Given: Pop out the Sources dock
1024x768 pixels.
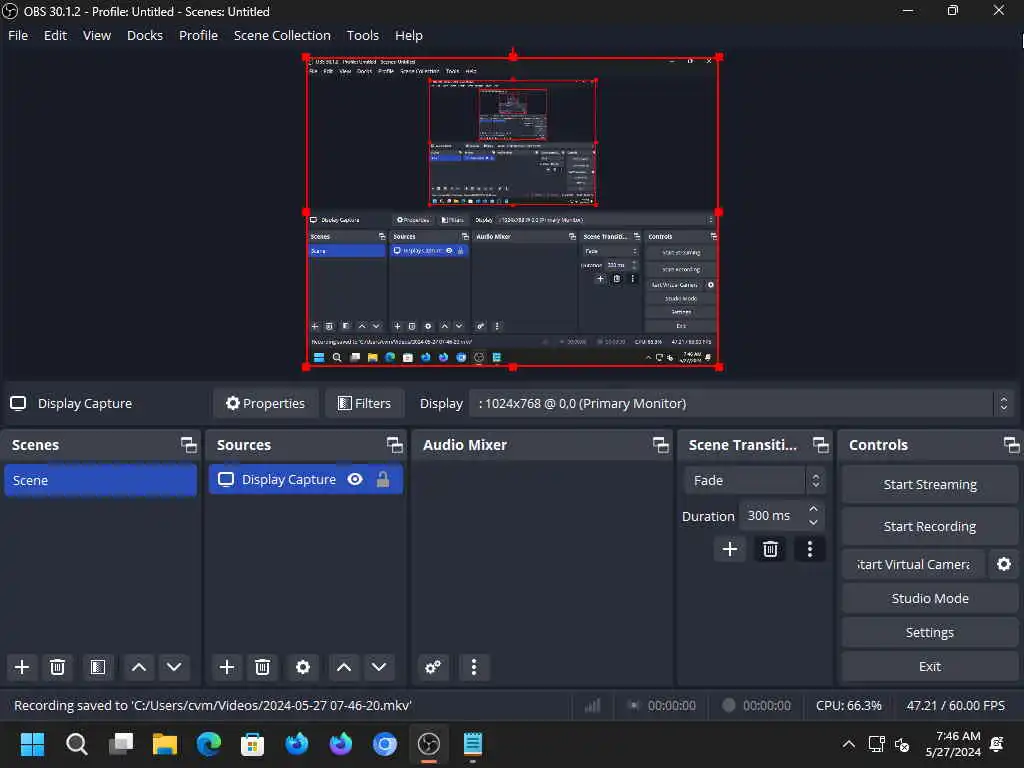Looking at the screenshot, I should click(x=394, y=445).
